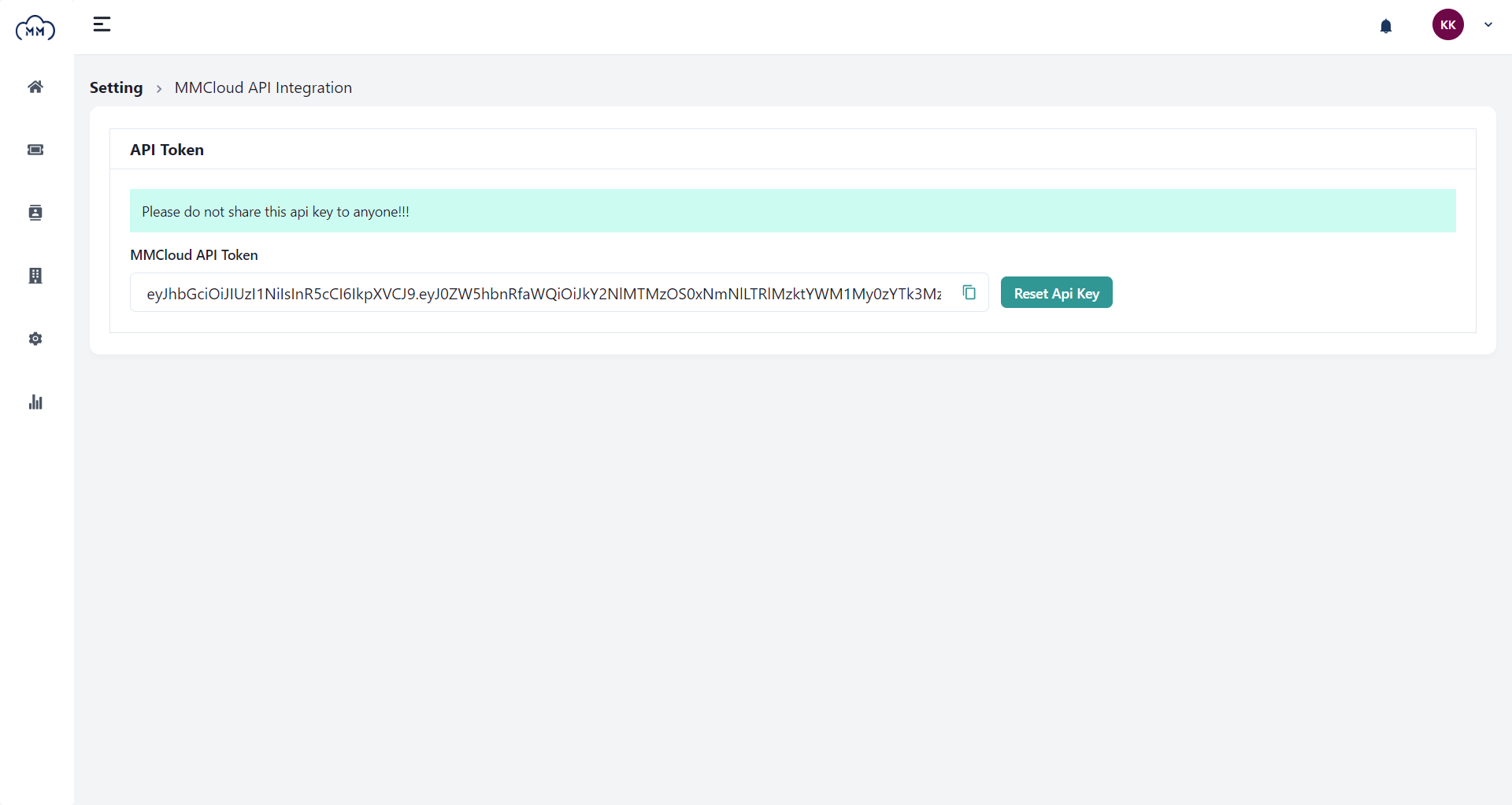The width and height of the screenshot is (1512, 805).
Task: Open the notifications bell
Action: (x=1386, y=26)
